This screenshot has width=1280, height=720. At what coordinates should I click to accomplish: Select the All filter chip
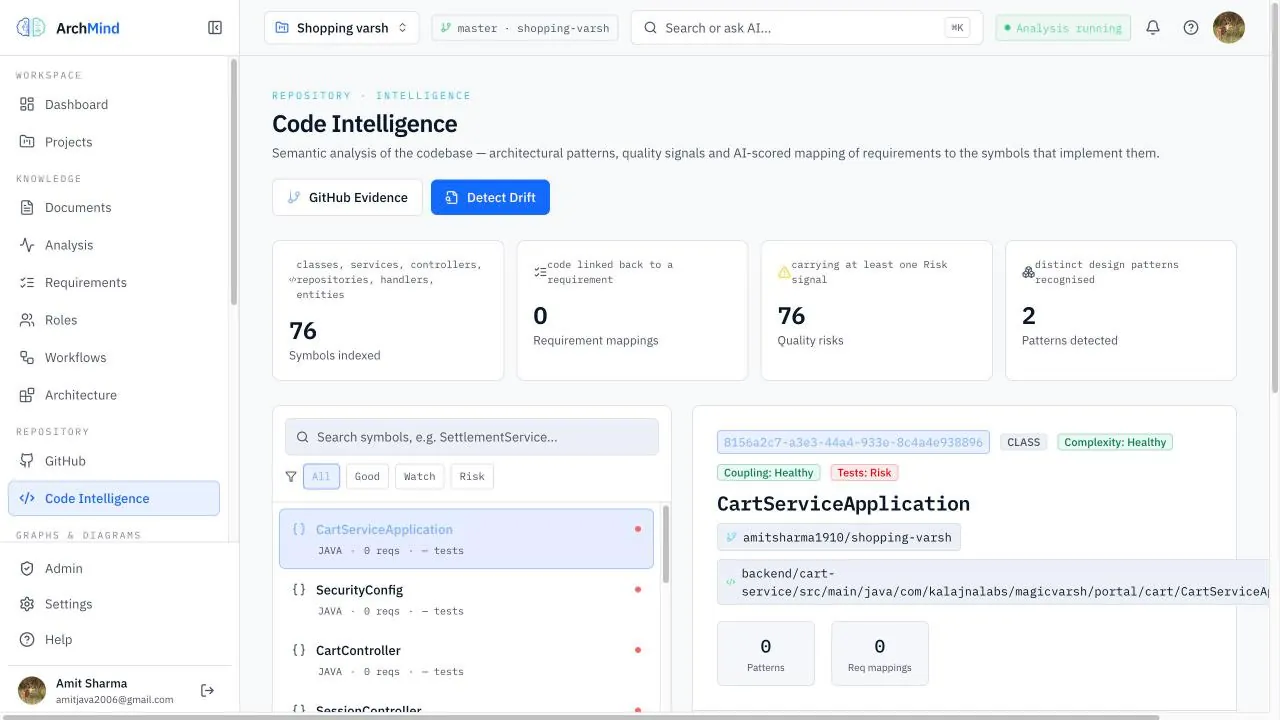[321, 477]
